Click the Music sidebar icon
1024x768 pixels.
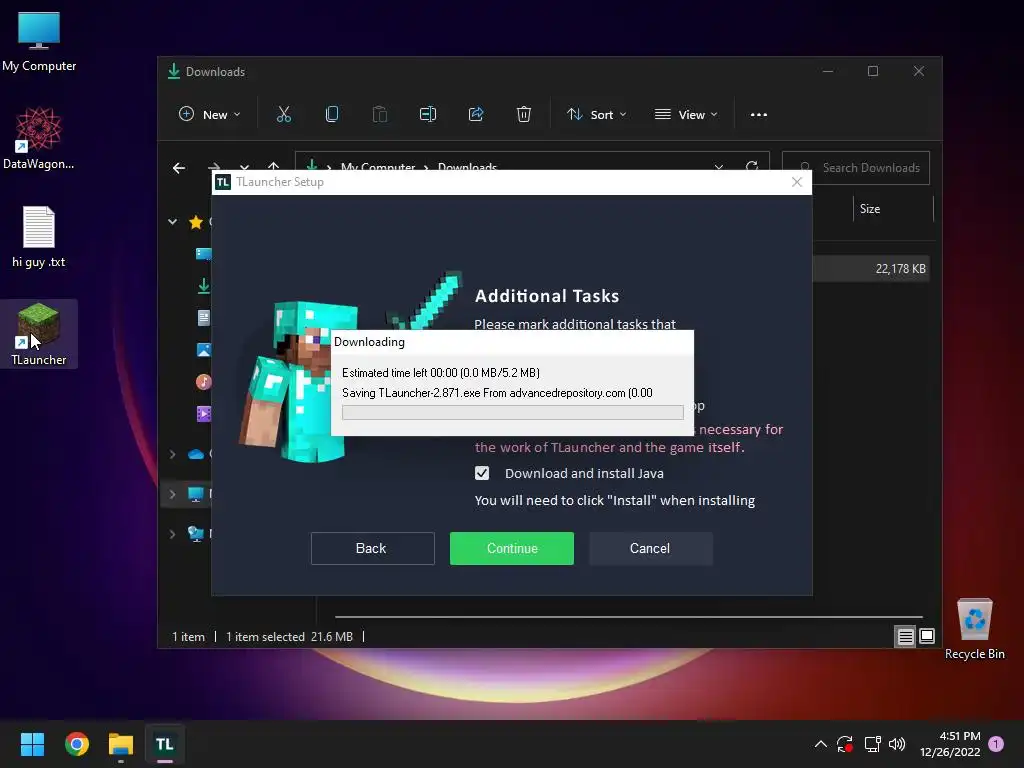click(204, 381)
